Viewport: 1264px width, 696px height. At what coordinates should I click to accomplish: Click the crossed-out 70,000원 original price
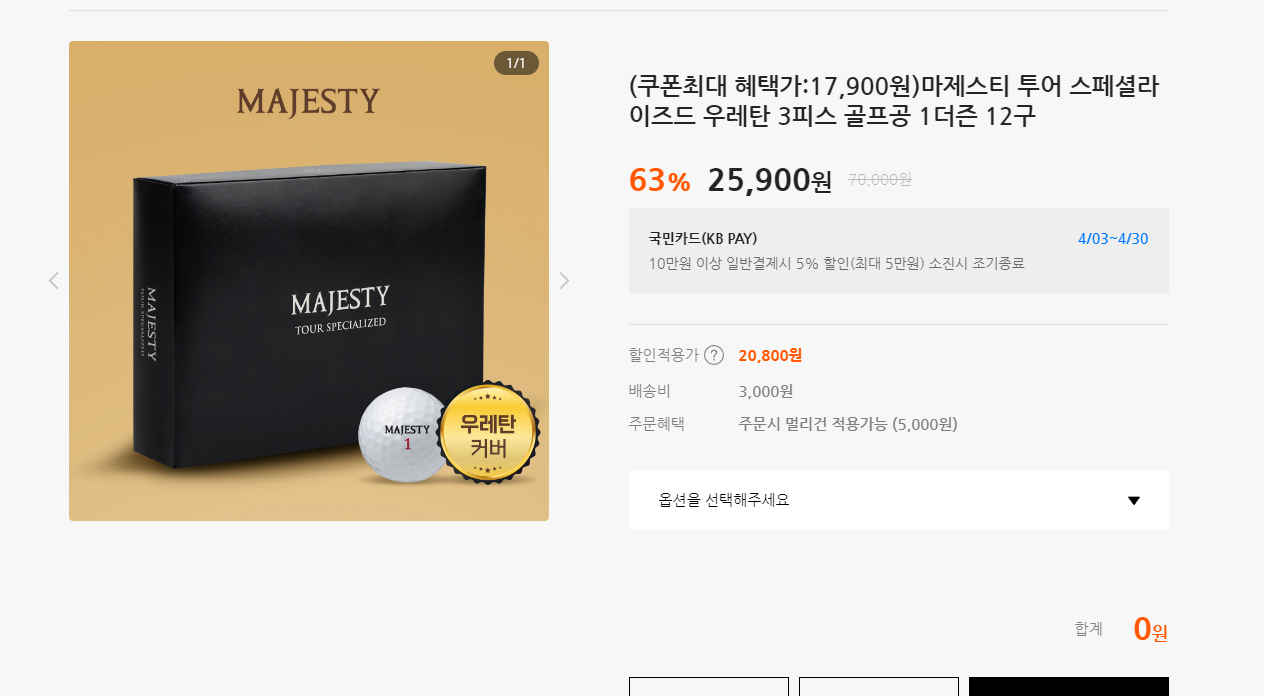(880, 180)
